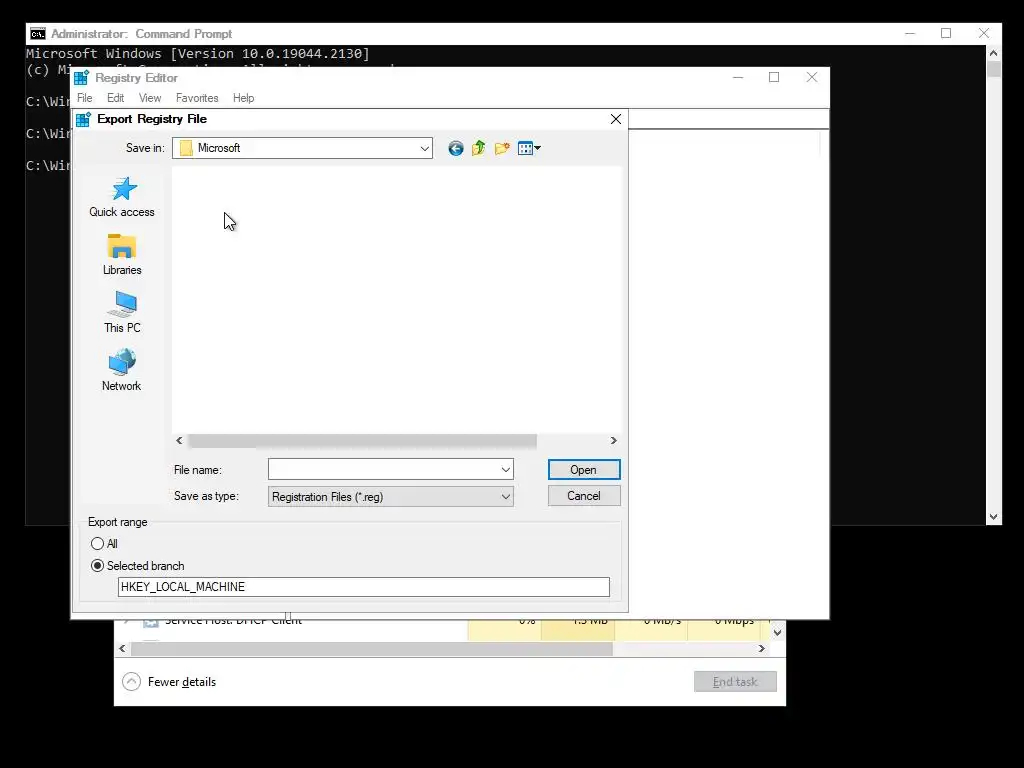
Task: Maximize the Registry Editor window
Action: tap(774, 77)
